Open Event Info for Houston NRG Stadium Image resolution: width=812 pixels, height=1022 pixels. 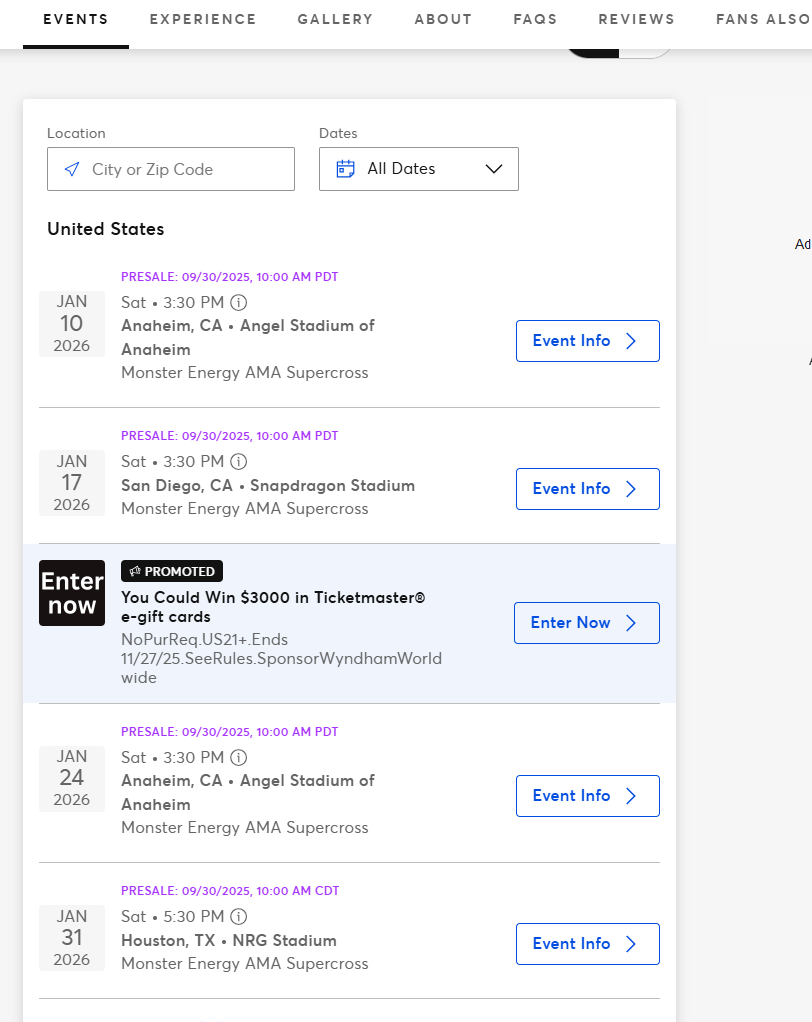pos(587,944)
